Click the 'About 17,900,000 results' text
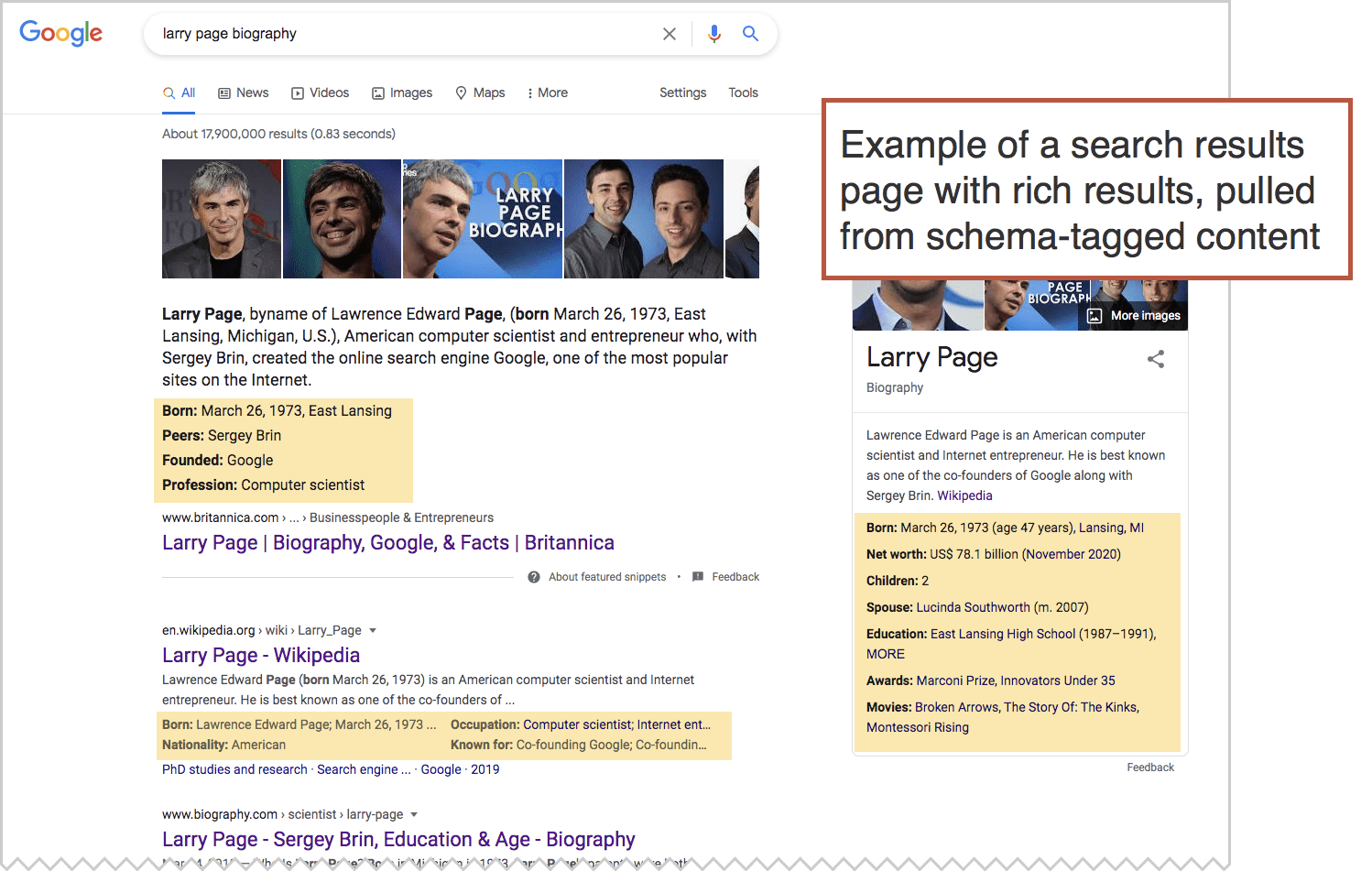Screen dimensions: 1372x871 click(234, 134)
